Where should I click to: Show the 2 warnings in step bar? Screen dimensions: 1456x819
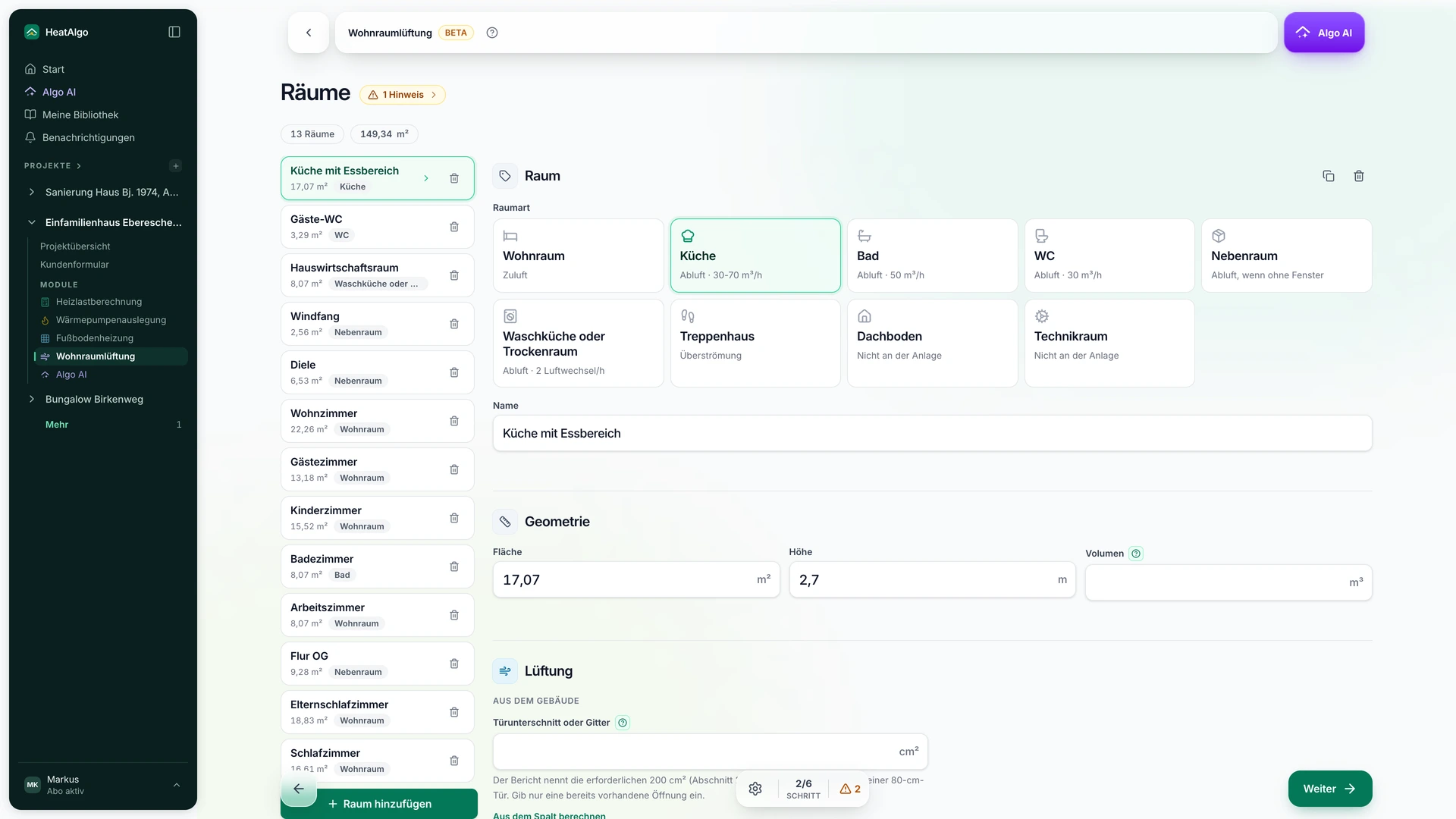pos(850,789)
